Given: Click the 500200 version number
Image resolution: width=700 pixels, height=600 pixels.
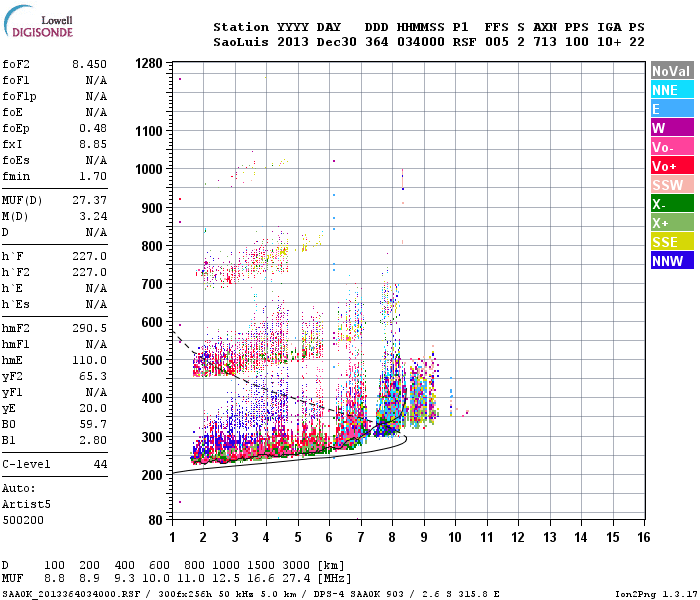Looking at the screenshot, I should (23, 520).
